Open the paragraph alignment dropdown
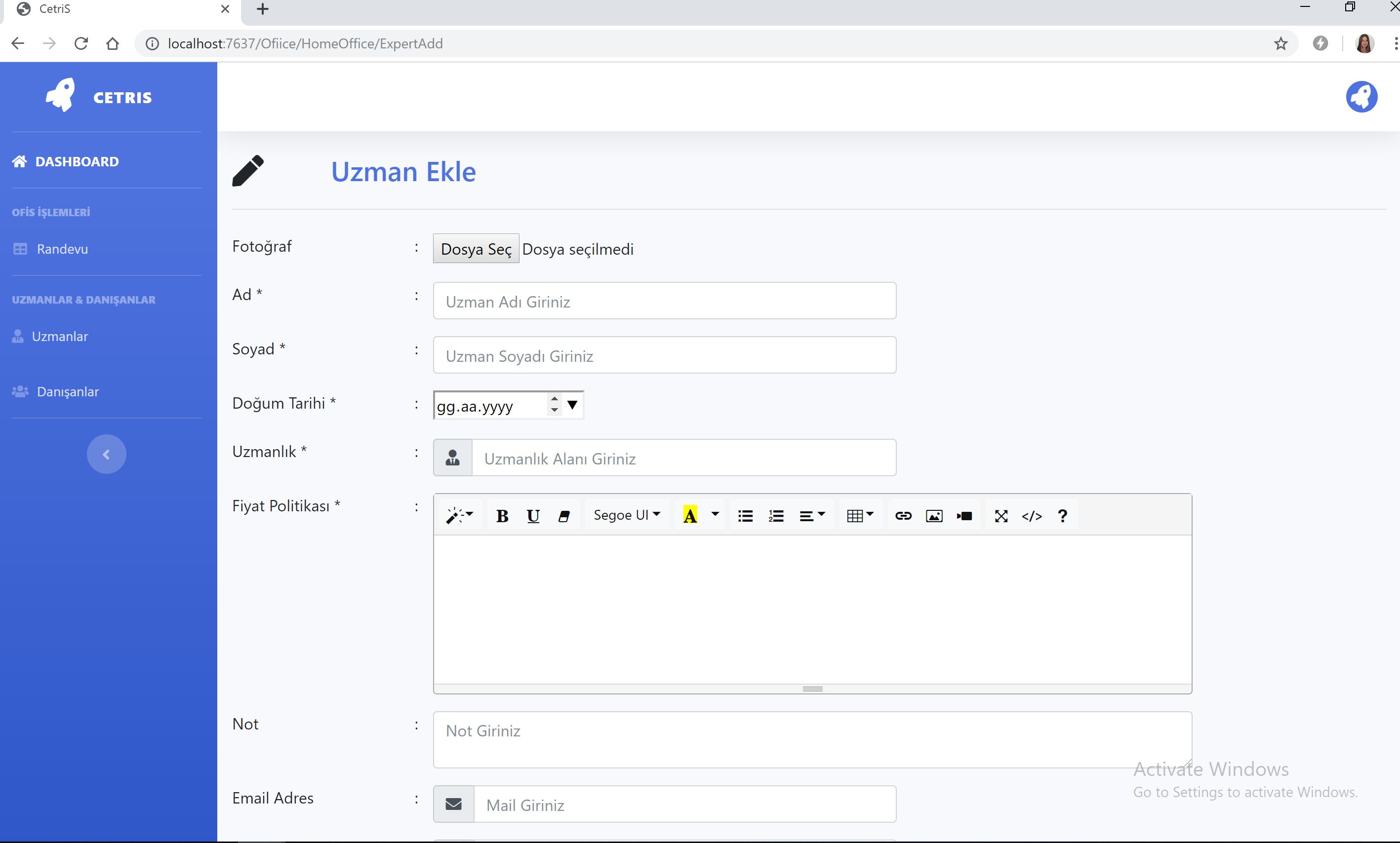This screenshot has height=843, width=1400. pyautogui.click(x=812, y=515)
